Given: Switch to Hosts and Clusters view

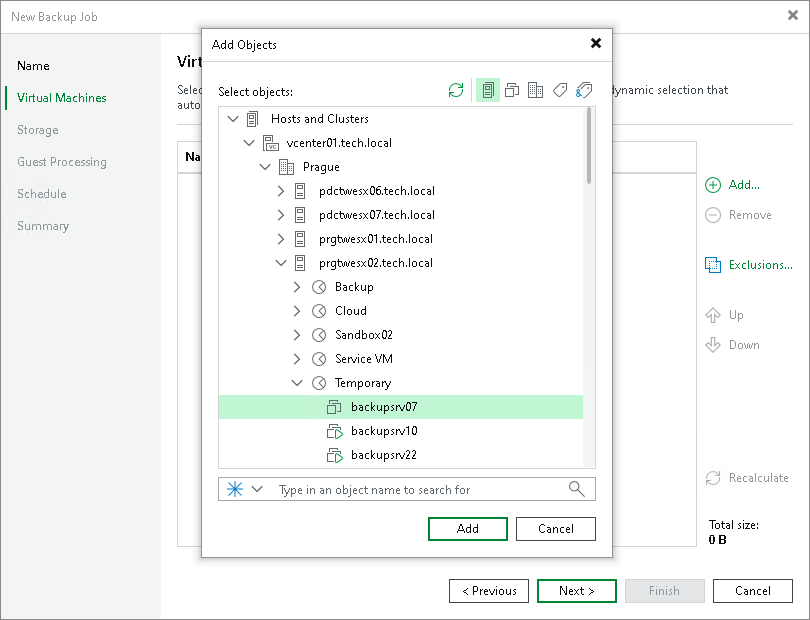Looking at the screenshot, I should click(488, 90).
